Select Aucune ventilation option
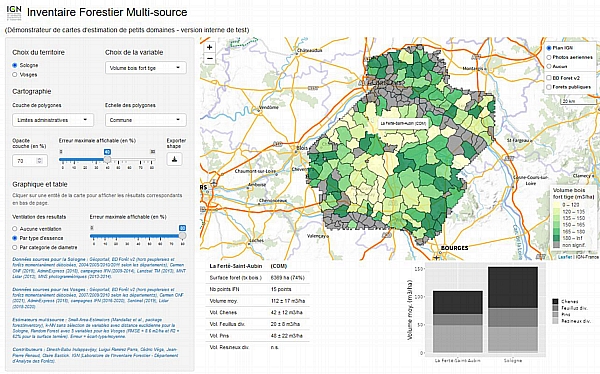Viewport: 600px width, 374px height. click(x=15, y=229)
